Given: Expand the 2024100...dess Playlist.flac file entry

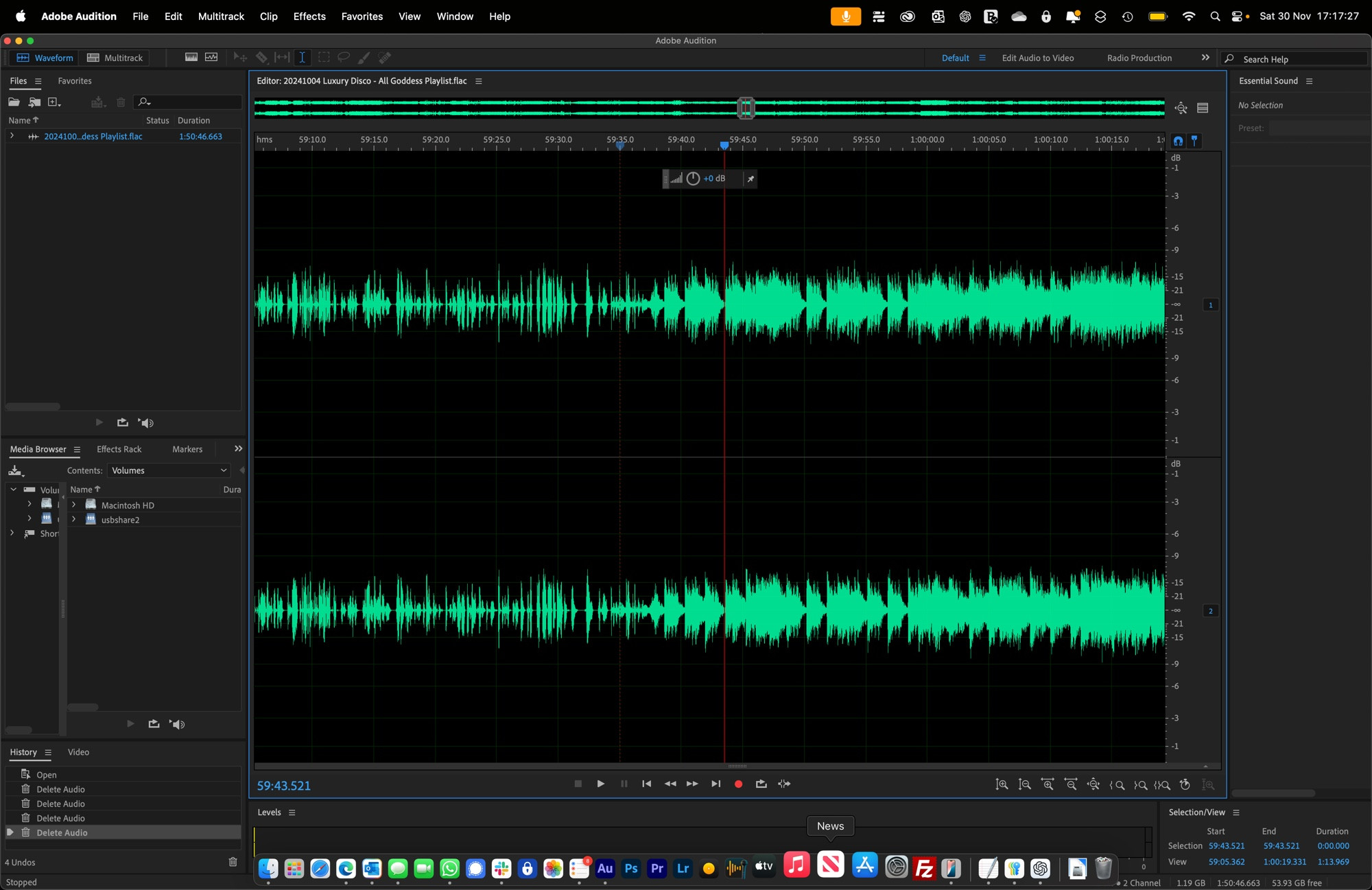Looking at the screenshot, I should (12, 136).
